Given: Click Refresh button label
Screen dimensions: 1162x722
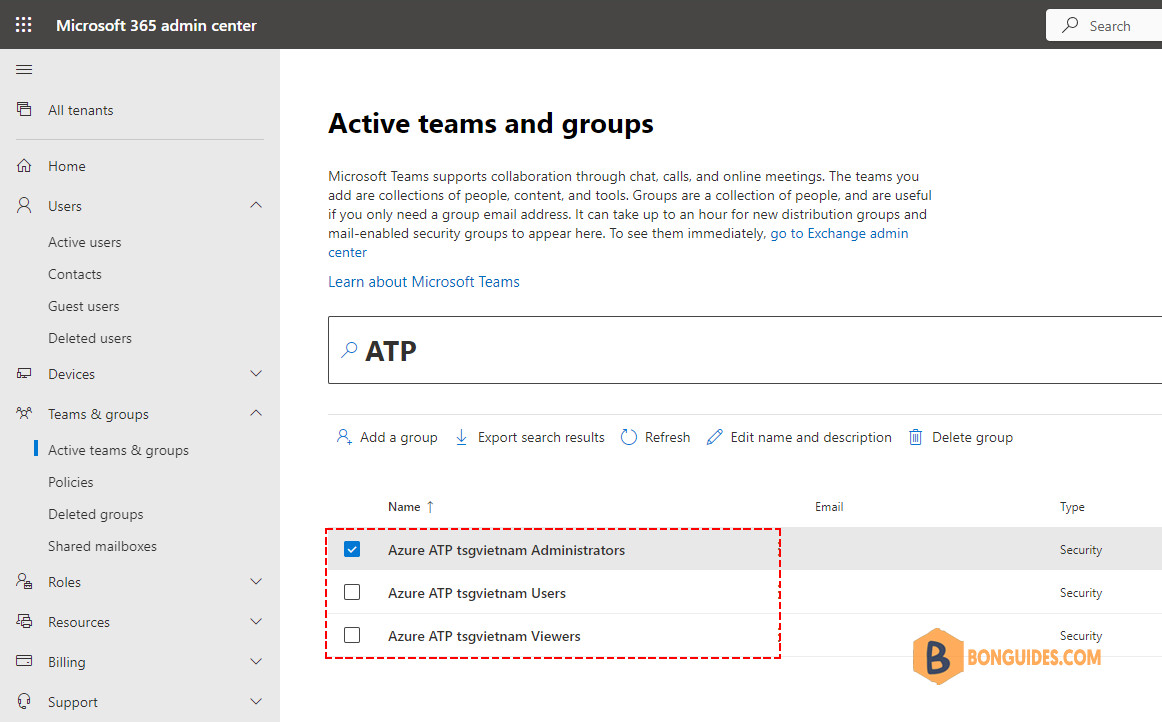Looking at the screenshot, I should pyautogui.click(x=667, y=437).
